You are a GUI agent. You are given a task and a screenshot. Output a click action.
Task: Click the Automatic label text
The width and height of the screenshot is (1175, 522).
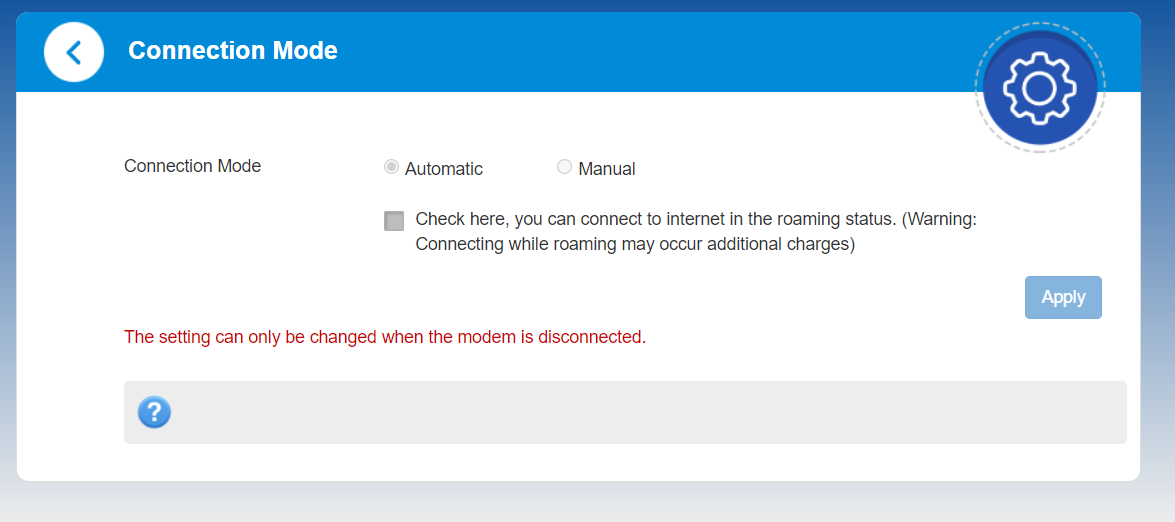[444, 169]
